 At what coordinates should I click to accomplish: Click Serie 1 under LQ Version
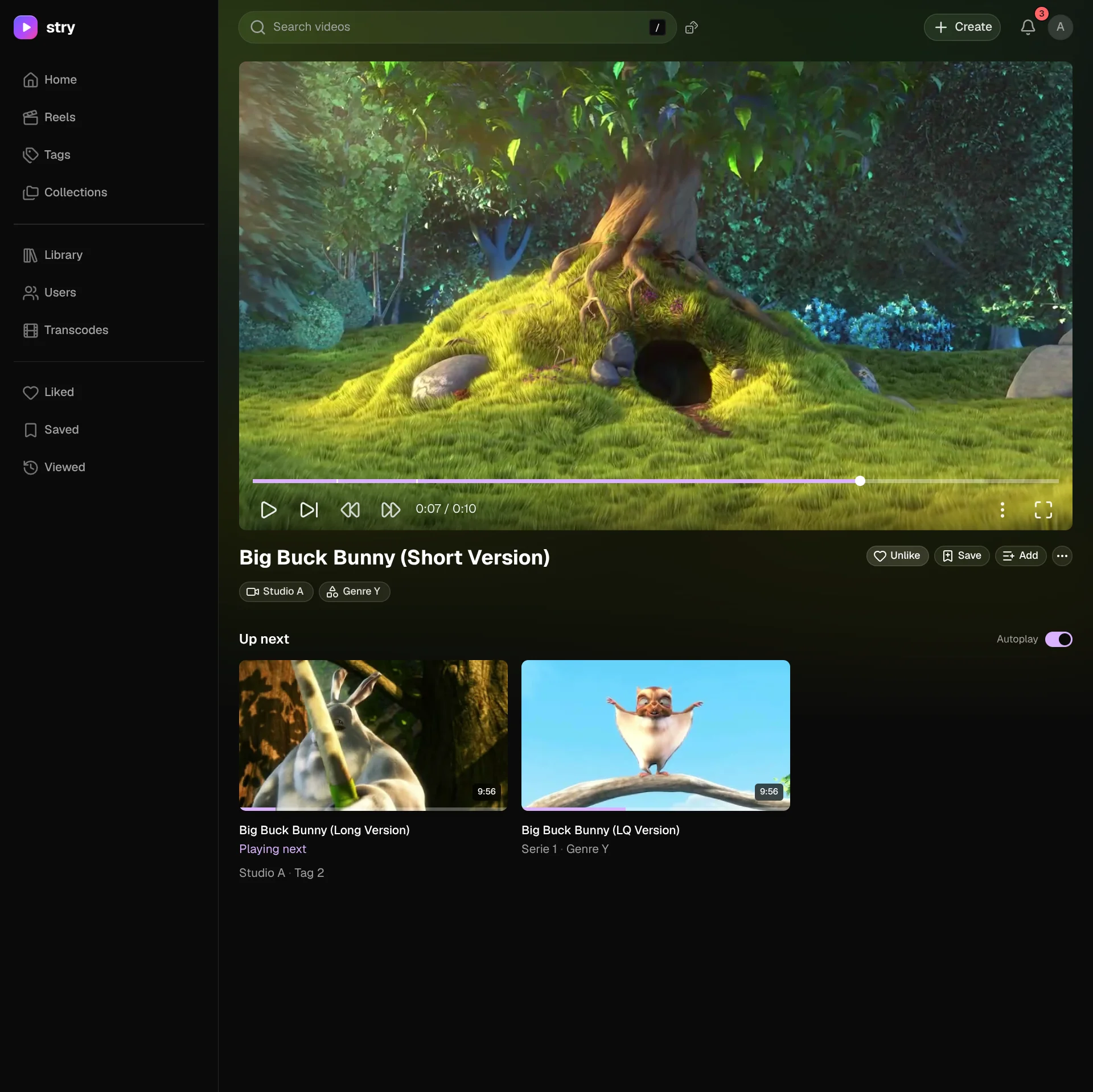pos(539,849)
